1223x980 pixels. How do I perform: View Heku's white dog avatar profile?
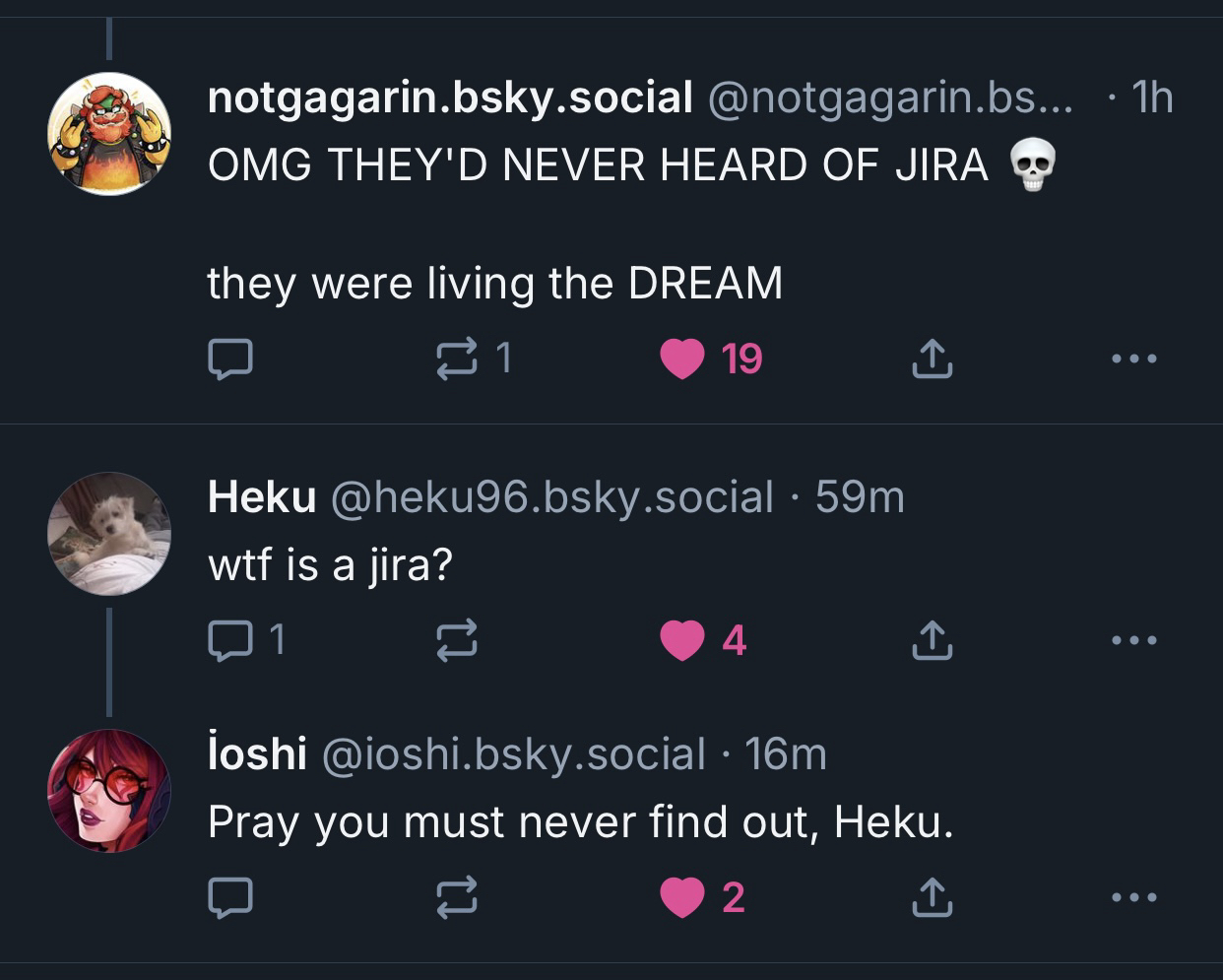point(109,533)
